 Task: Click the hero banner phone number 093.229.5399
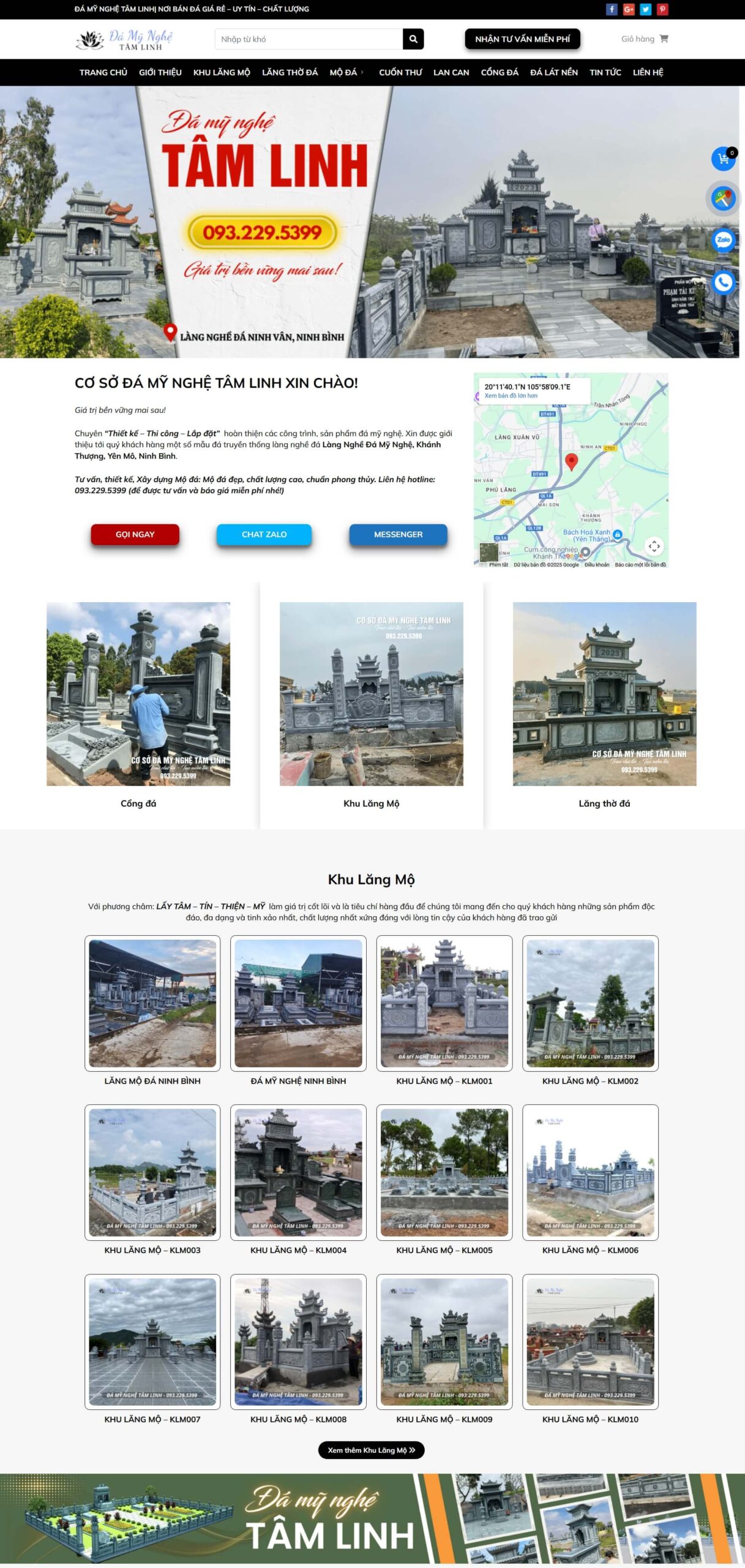(x=262, y=233)
